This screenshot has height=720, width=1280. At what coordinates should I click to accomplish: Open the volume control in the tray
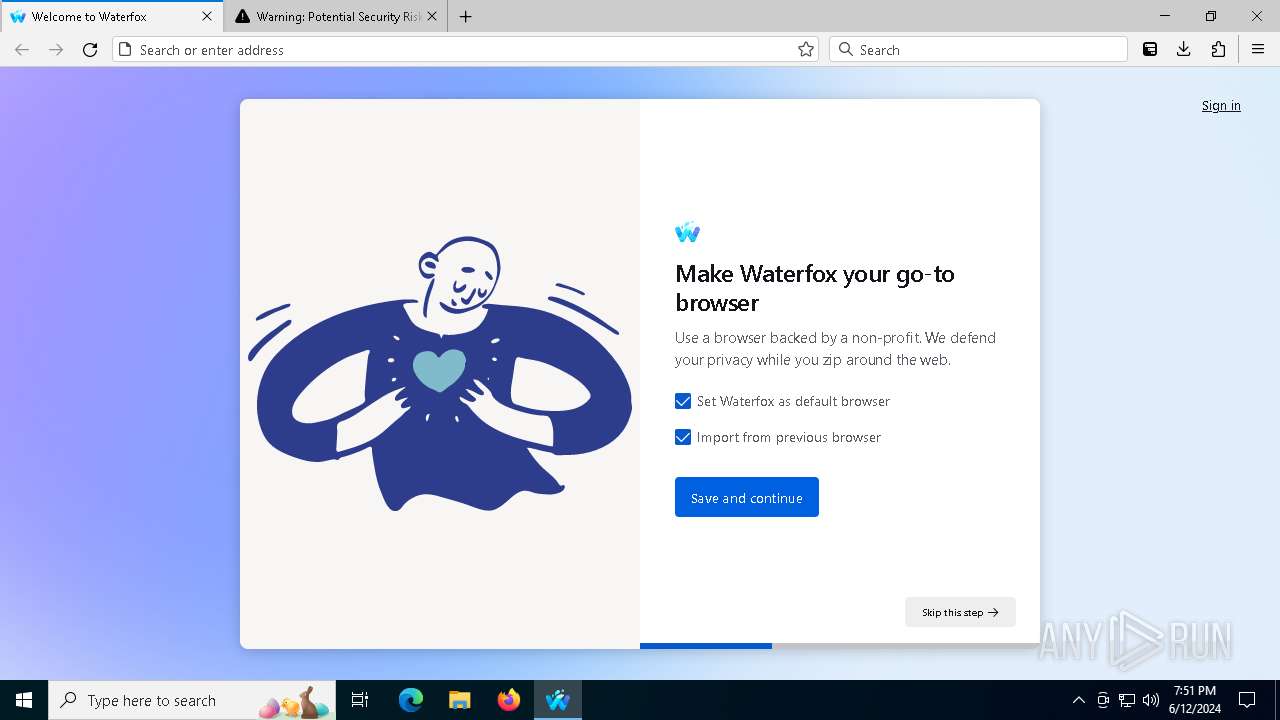[x=1151, y=700]
